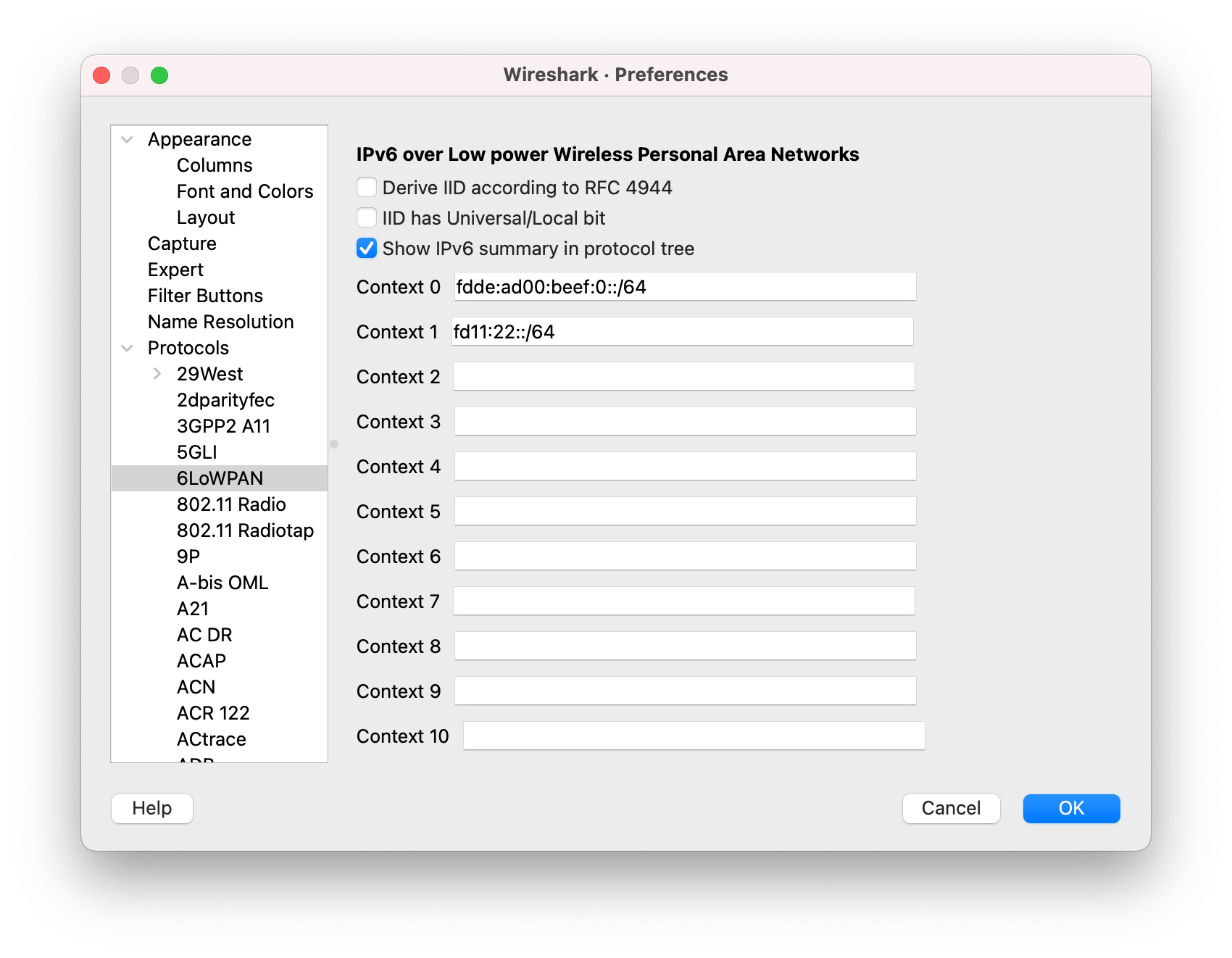Enable Derive IID according to RFC 4944
Viewport: 1232px width, 958px height.
[x=367, y=188]
